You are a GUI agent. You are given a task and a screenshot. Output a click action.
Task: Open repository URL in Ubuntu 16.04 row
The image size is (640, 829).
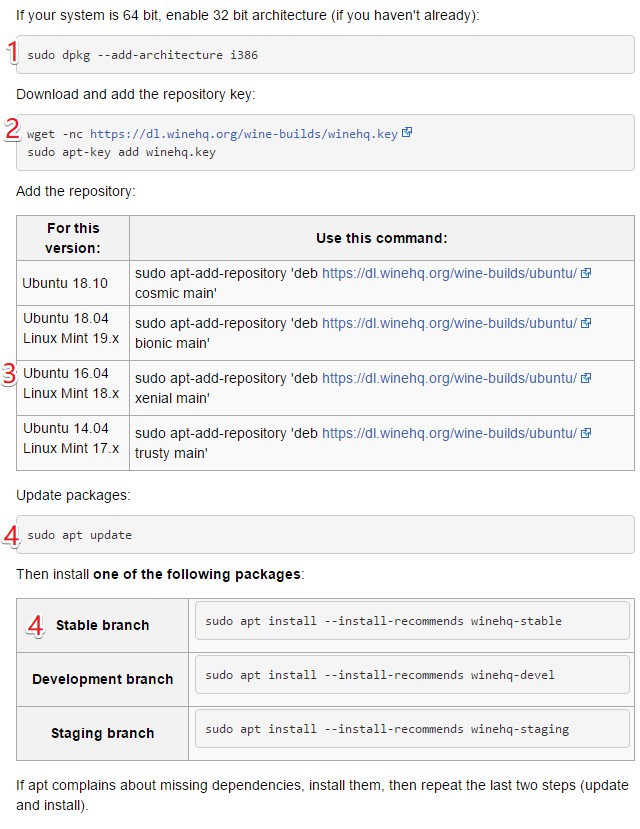pos(449,378)
